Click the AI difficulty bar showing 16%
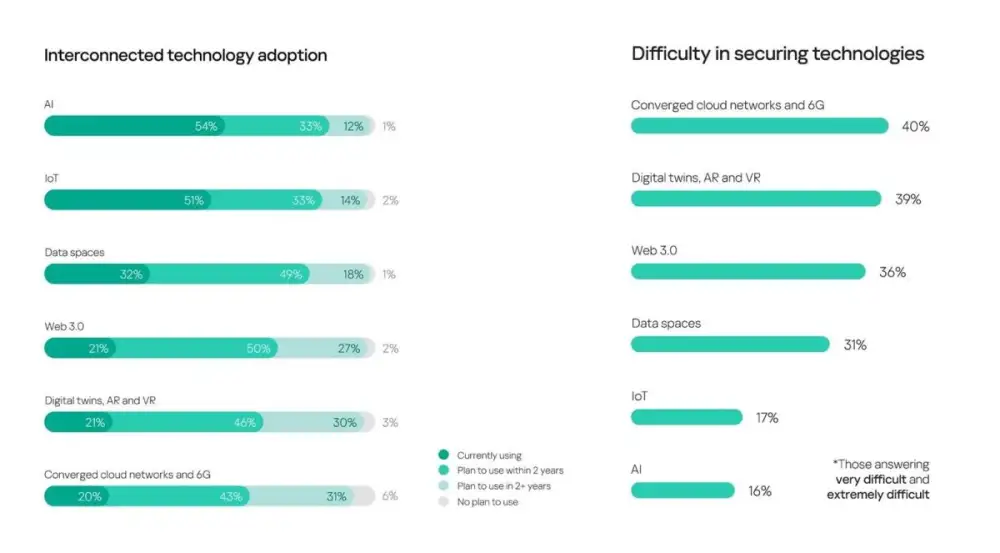Image resolution: width=1000 pixels, height=553 pixels. click(683, 490)
